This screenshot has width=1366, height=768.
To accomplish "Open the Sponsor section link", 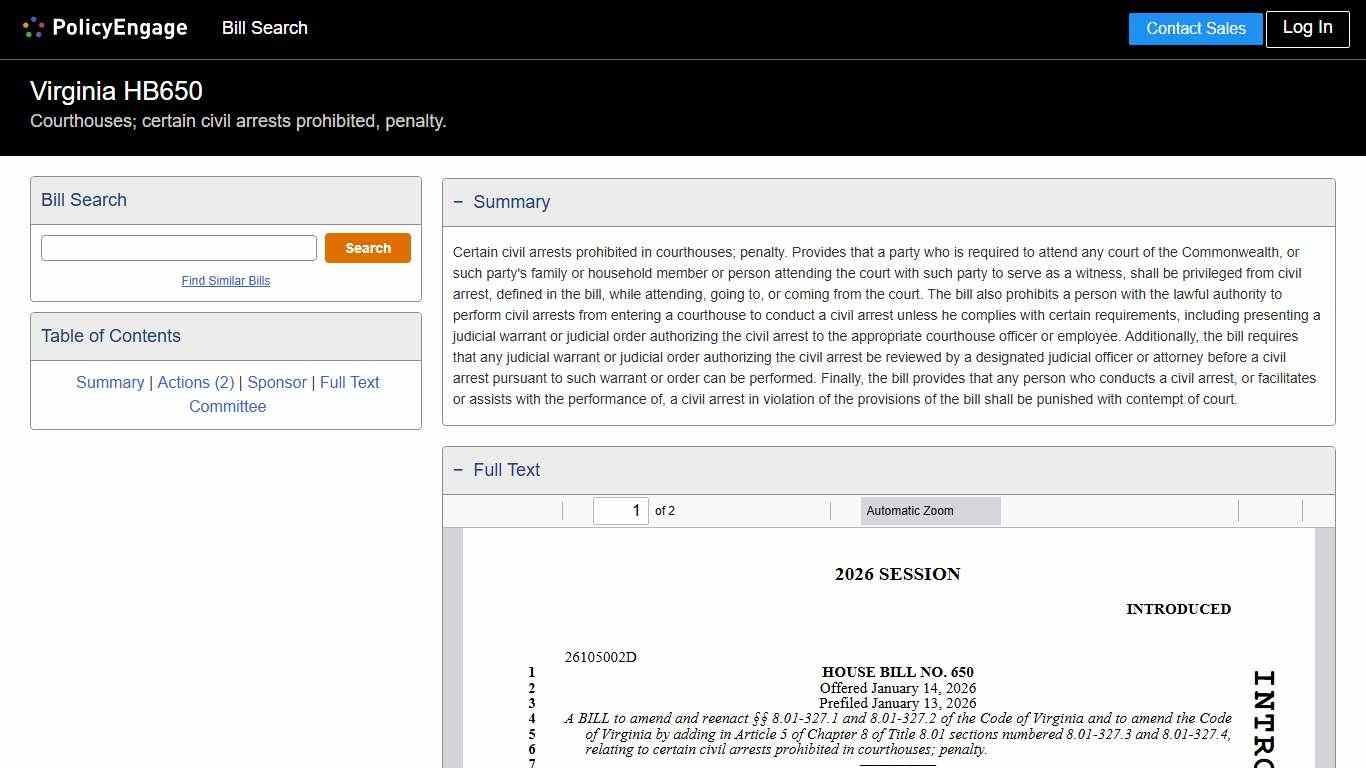I will (x=277, y=382).
